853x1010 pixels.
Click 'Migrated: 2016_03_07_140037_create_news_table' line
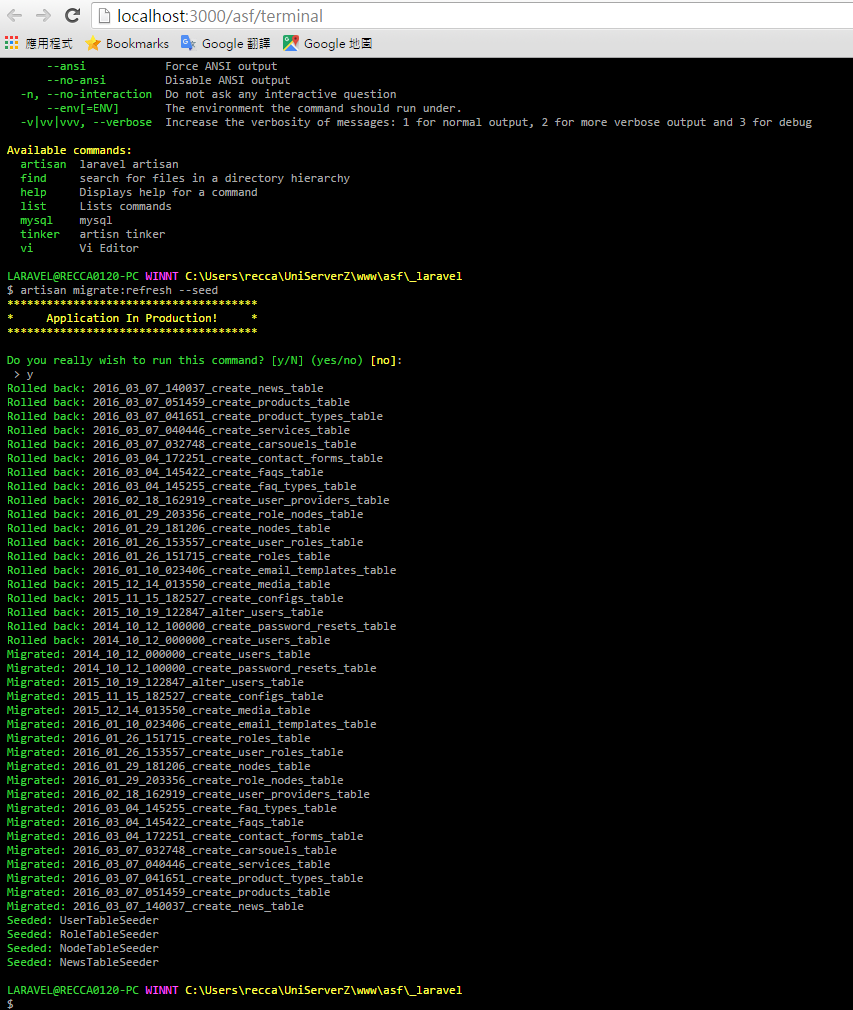click(x=155, y=906)
